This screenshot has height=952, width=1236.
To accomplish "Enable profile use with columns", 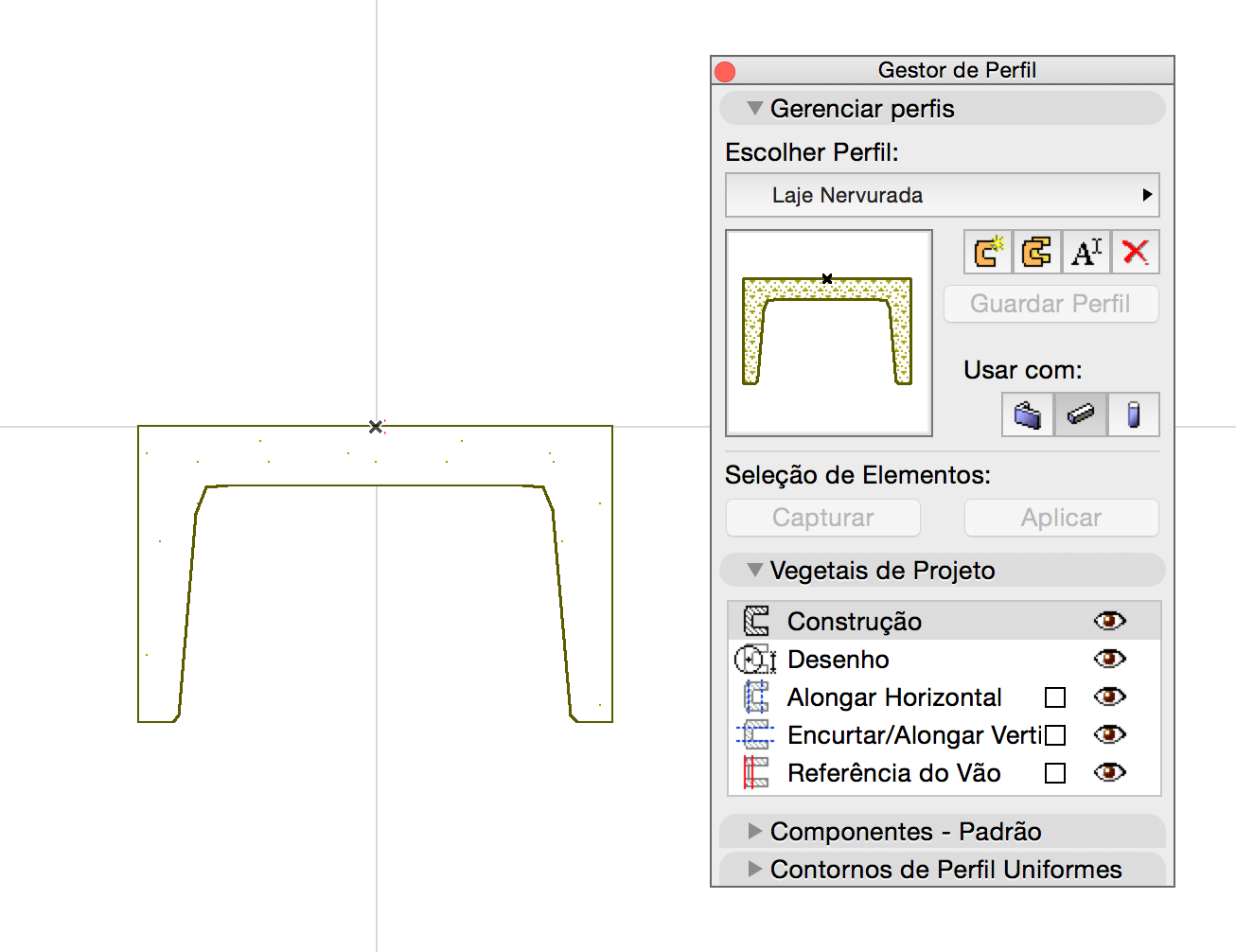I will tap(1133, 414).
